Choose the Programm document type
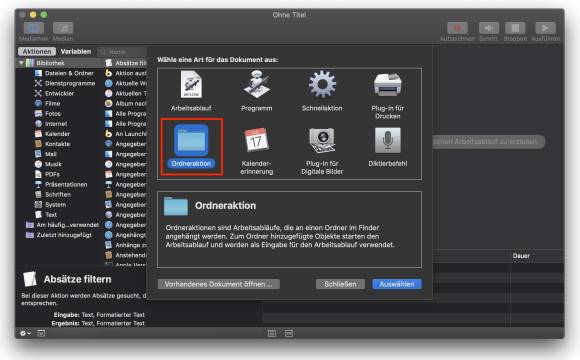The height and width of the screenshot is (360, 580). (256, 84)
